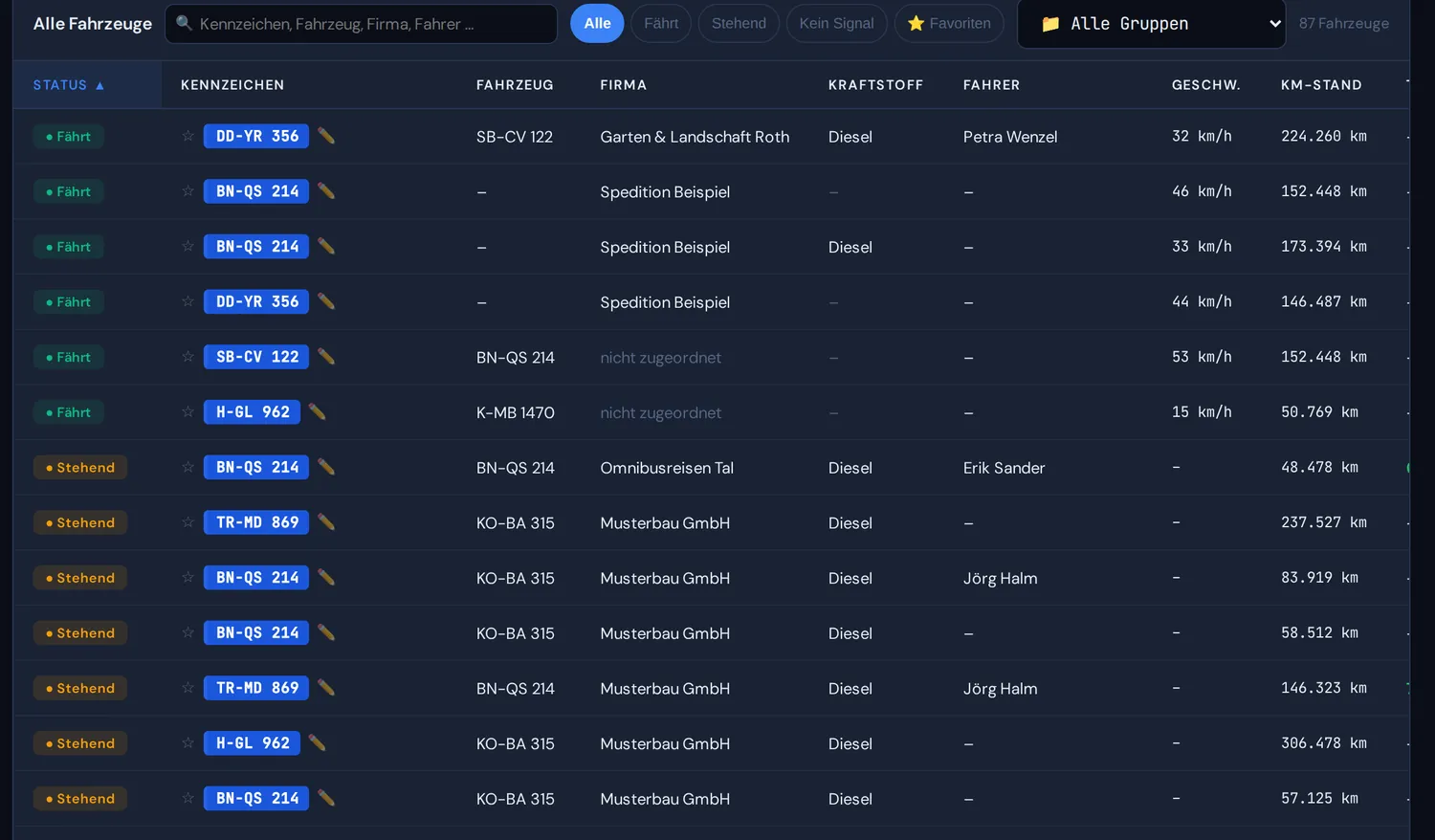Star the vehicle with 57.125 km

[188, 798]
